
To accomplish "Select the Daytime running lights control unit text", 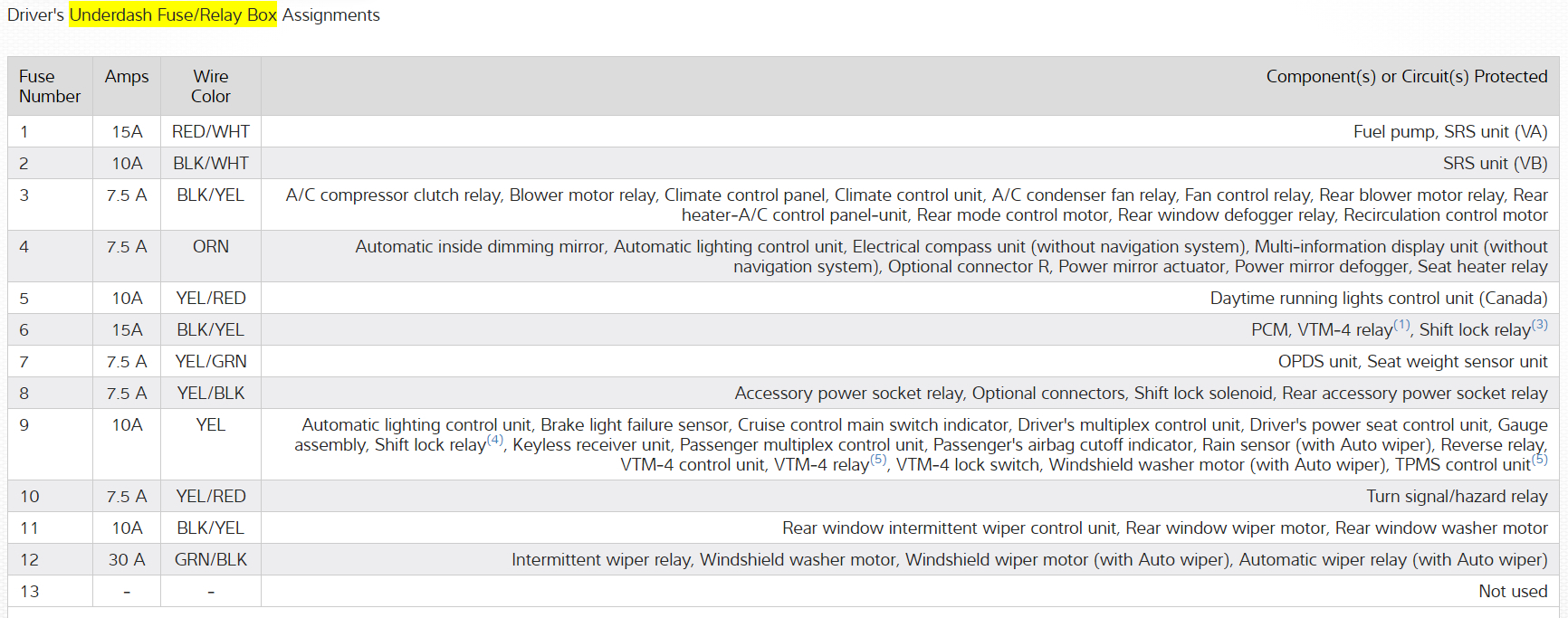I will coord(1378,298).
